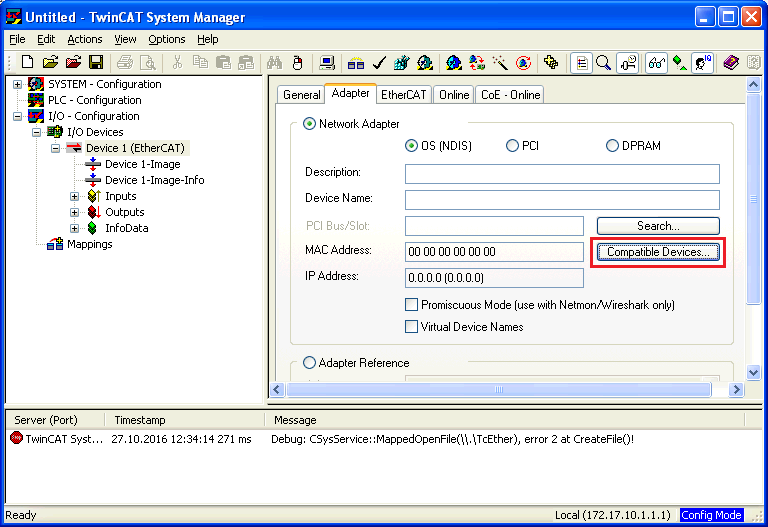The height and width of the screenshot is (527, 768).
Task: Open the Actions menu
Action: click(84, 39)
